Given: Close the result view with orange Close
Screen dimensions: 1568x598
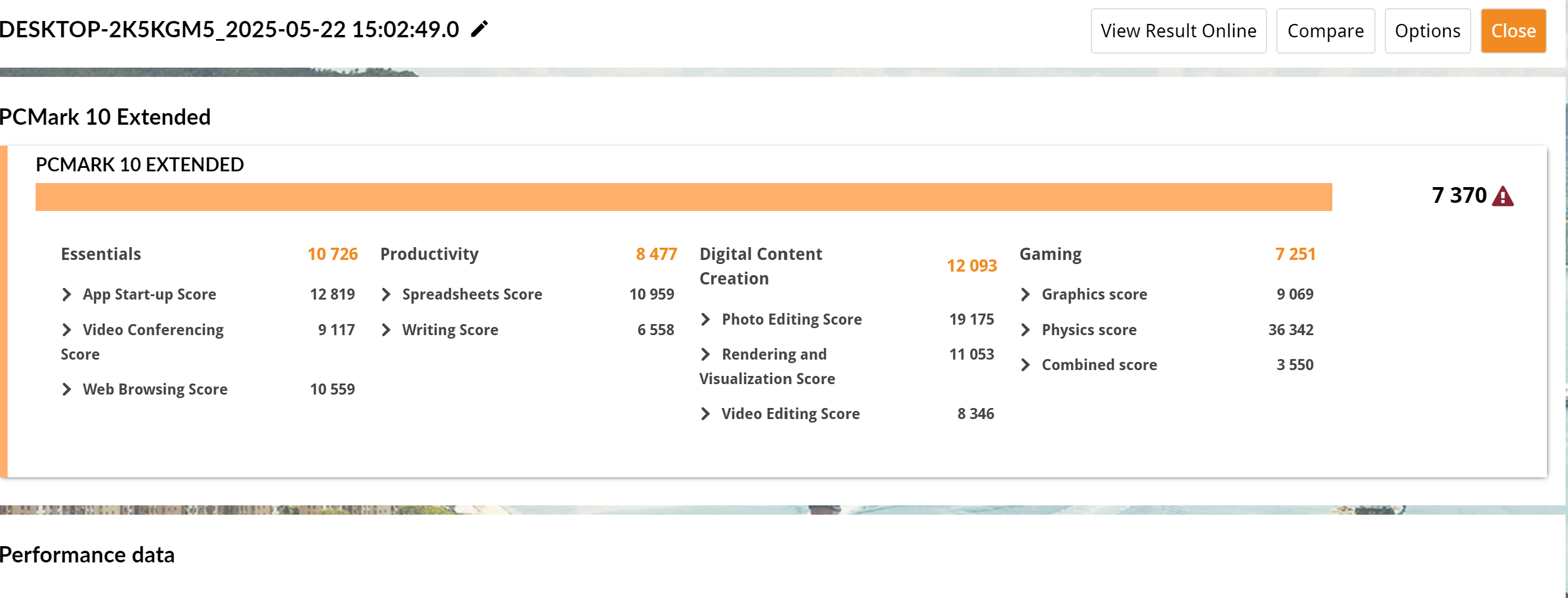Looking at the screenshot, I should (1513, 31).
